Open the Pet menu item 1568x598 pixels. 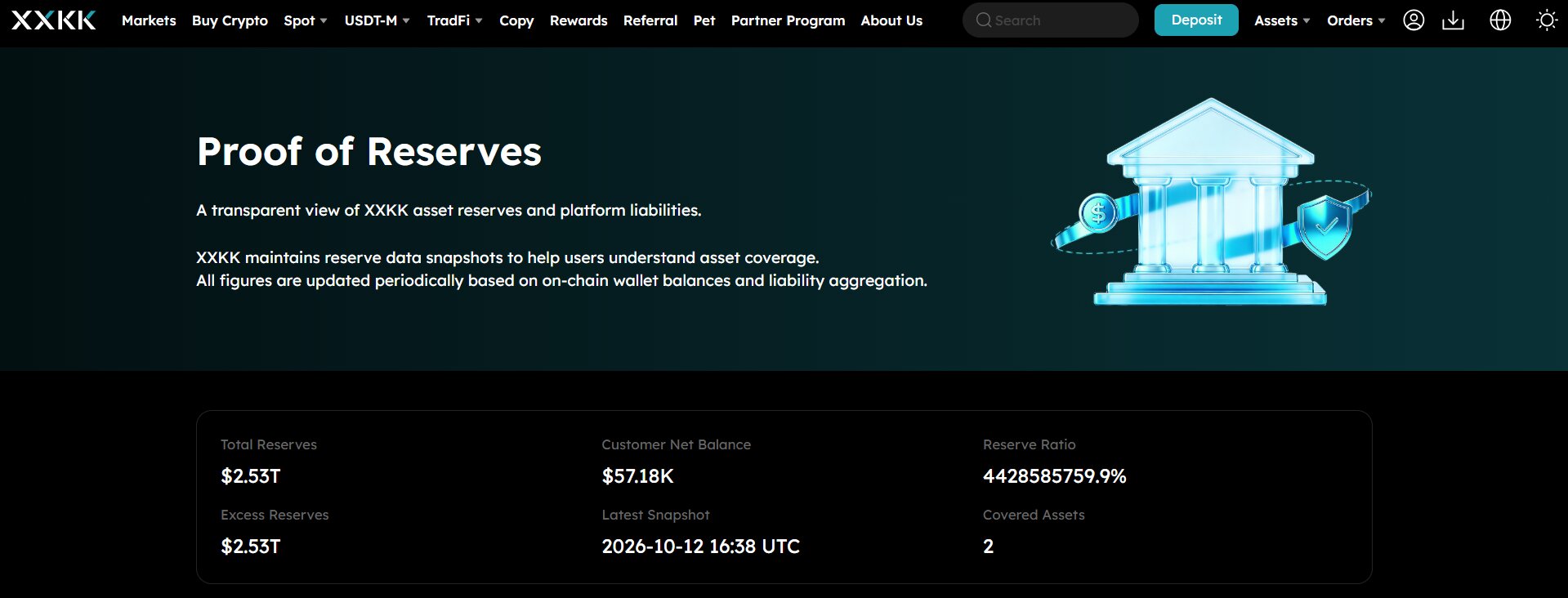click(x=704, y=20)
